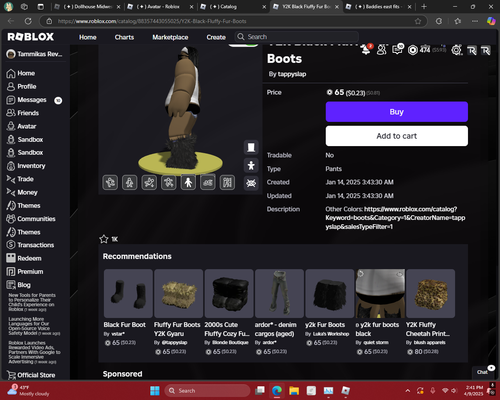Image resolution: width=500 pixels, height=400 pixels.
Task: Open Create in top navigation
Action: point(216,37)
